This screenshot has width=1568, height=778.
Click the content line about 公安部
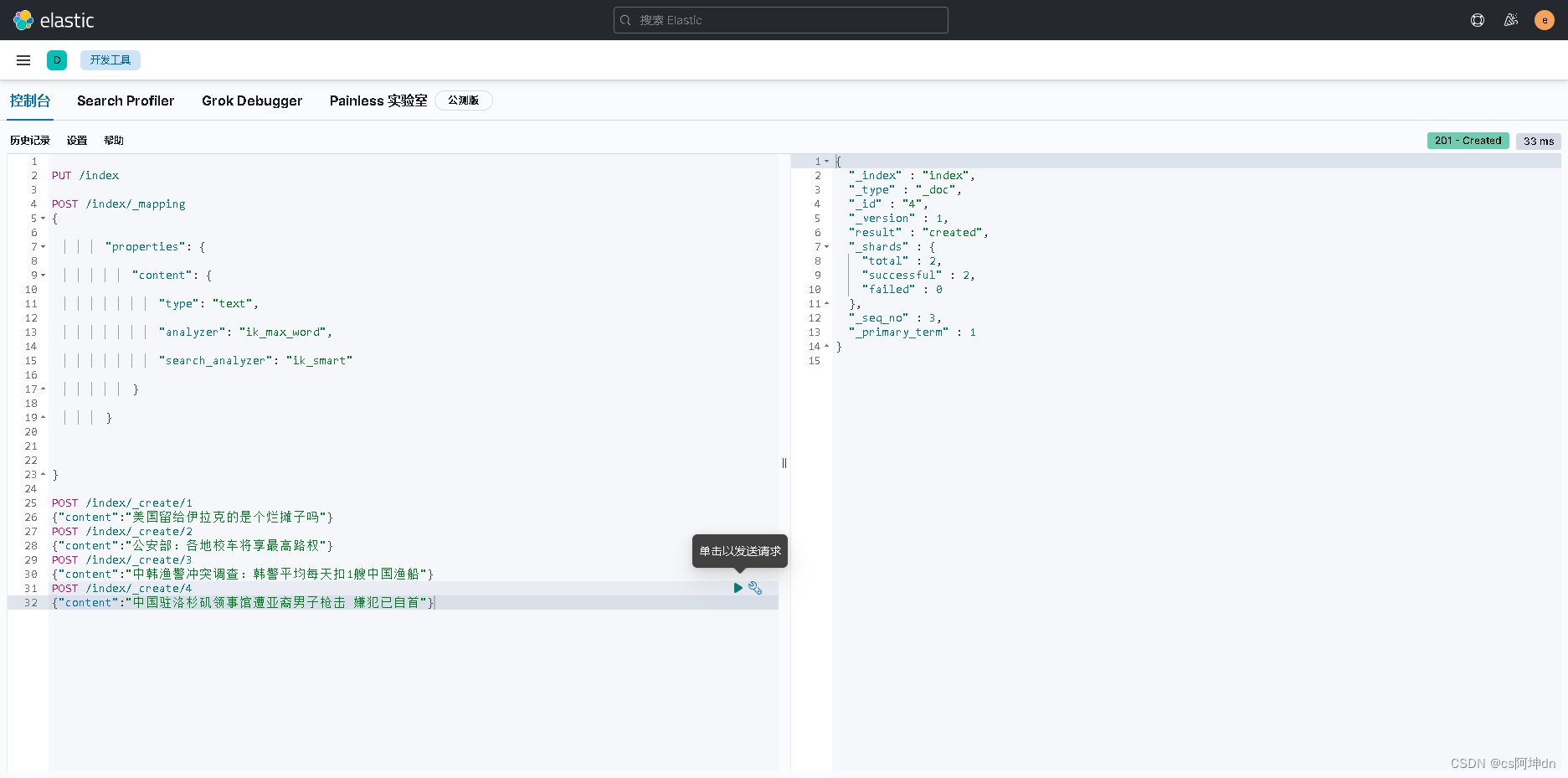point(193,546)
